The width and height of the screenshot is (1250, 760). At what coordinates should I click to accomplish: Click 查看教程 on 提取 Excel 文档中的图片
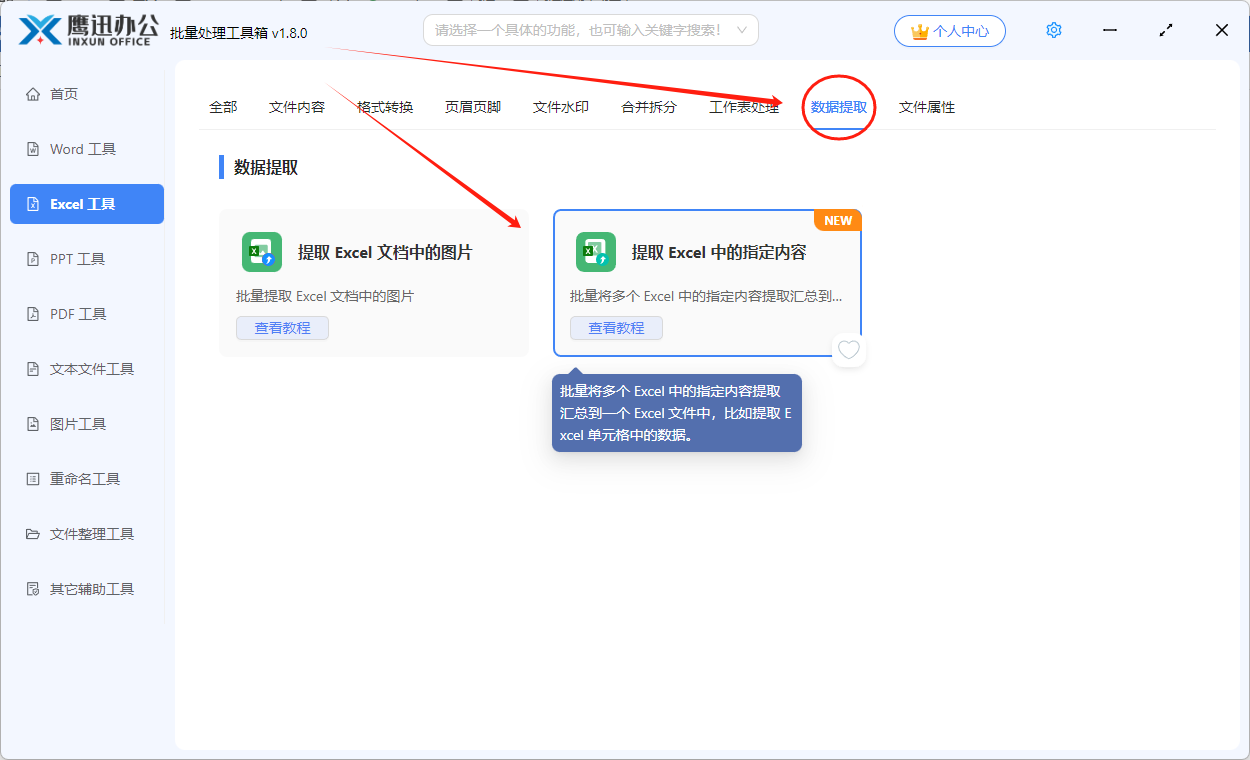[x=282, y=327]
